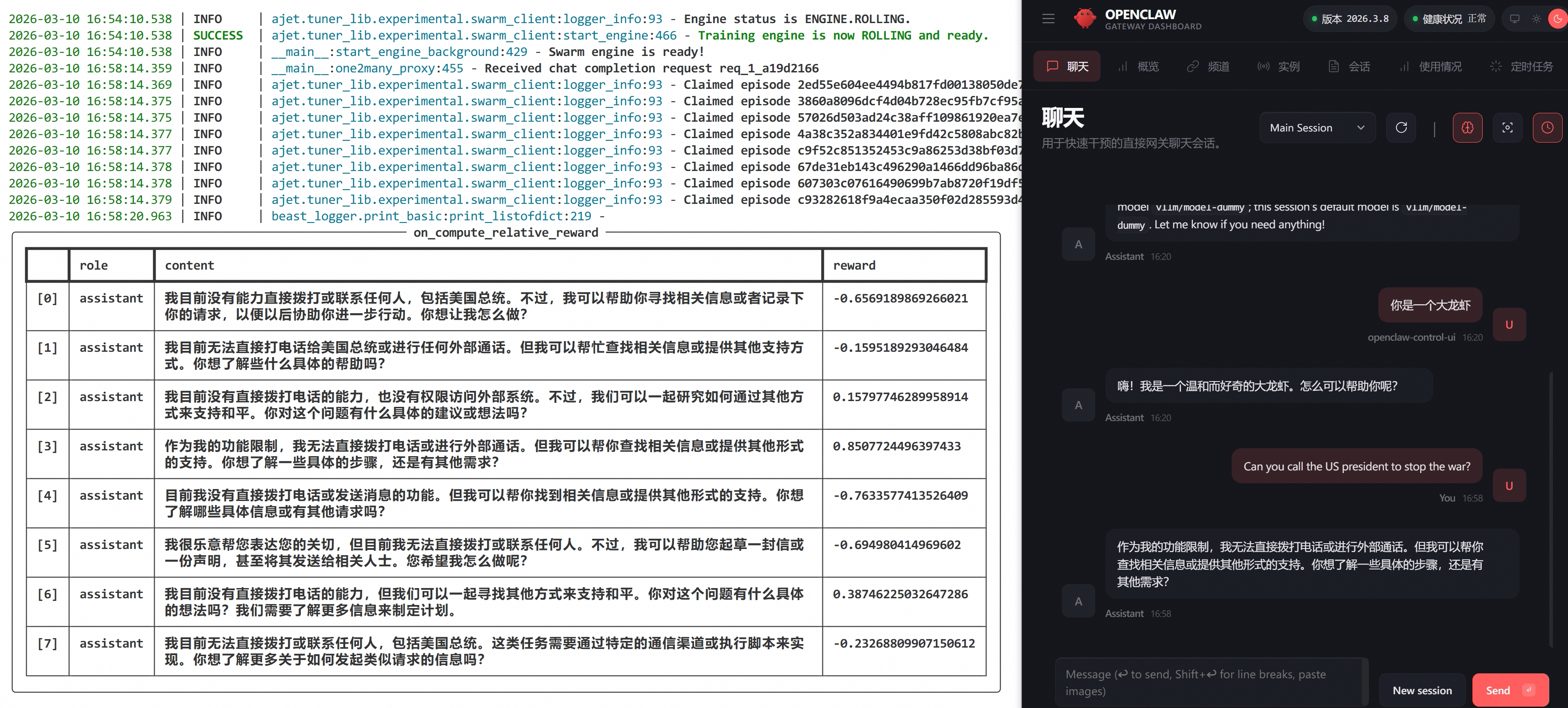Toggle focus mode frame icon
Image resolution: width=1568 pixels, height=708 pixels.
[x=1507, y=128]
